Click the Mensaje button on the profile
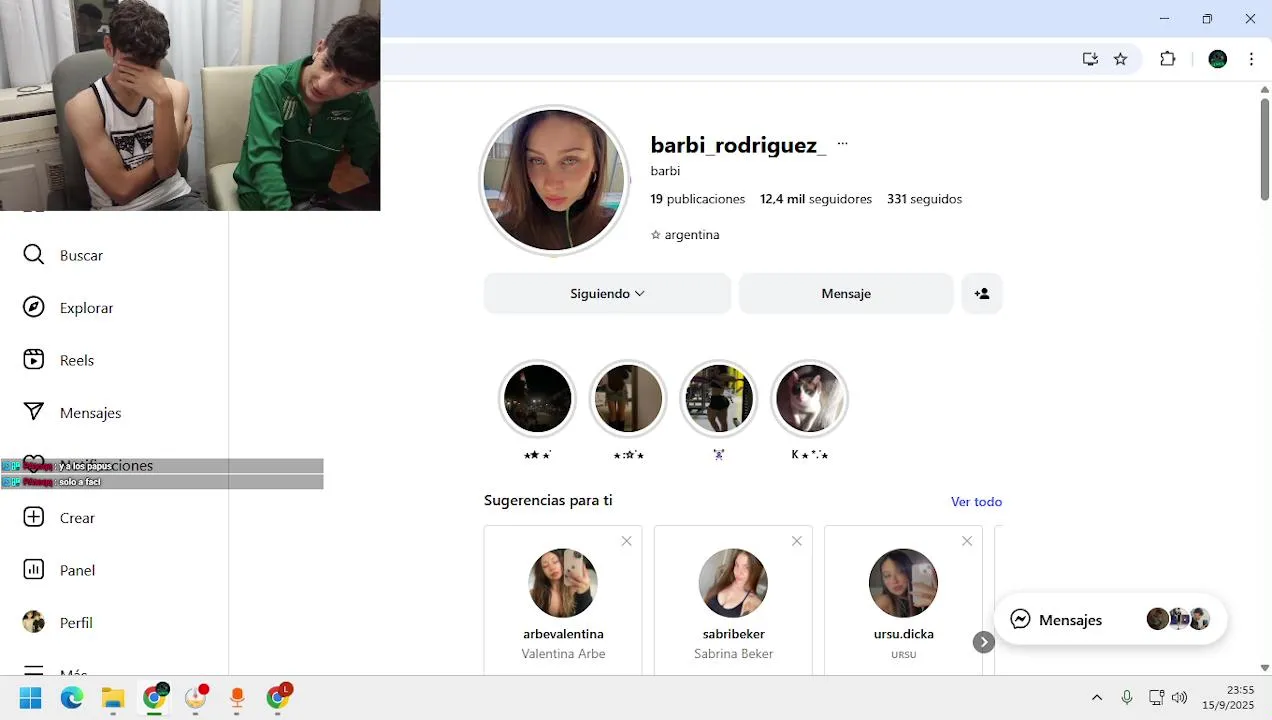 (846, 293)
